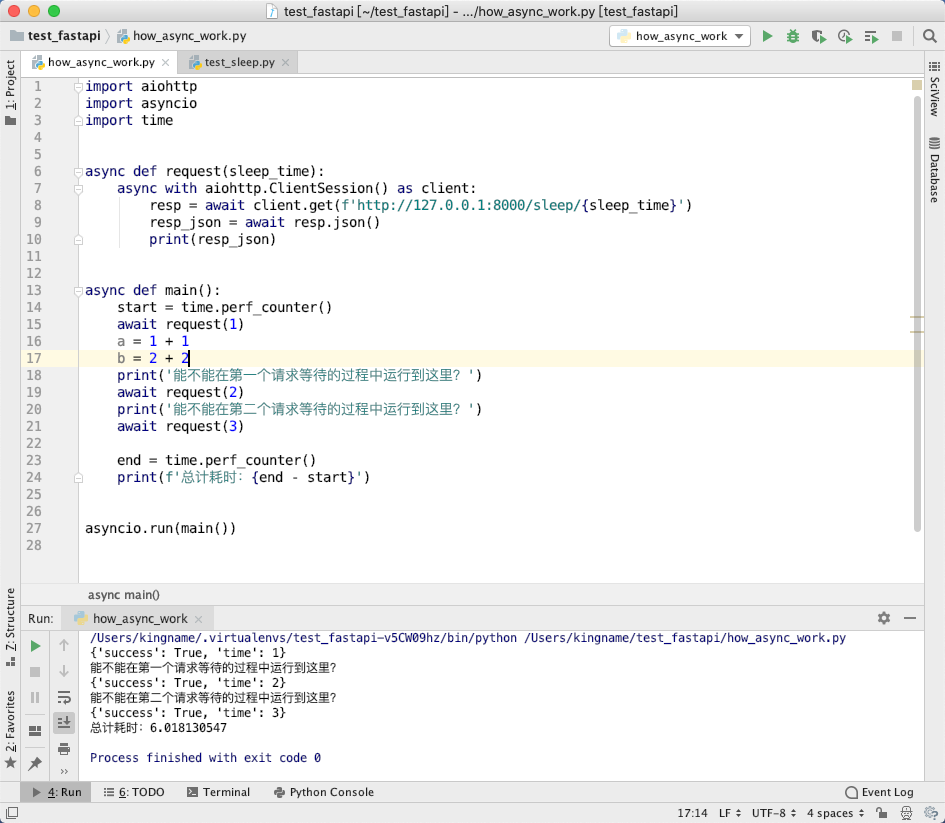Print the Run console output
This screenshot has height=823, width=945.
point(64,749)
